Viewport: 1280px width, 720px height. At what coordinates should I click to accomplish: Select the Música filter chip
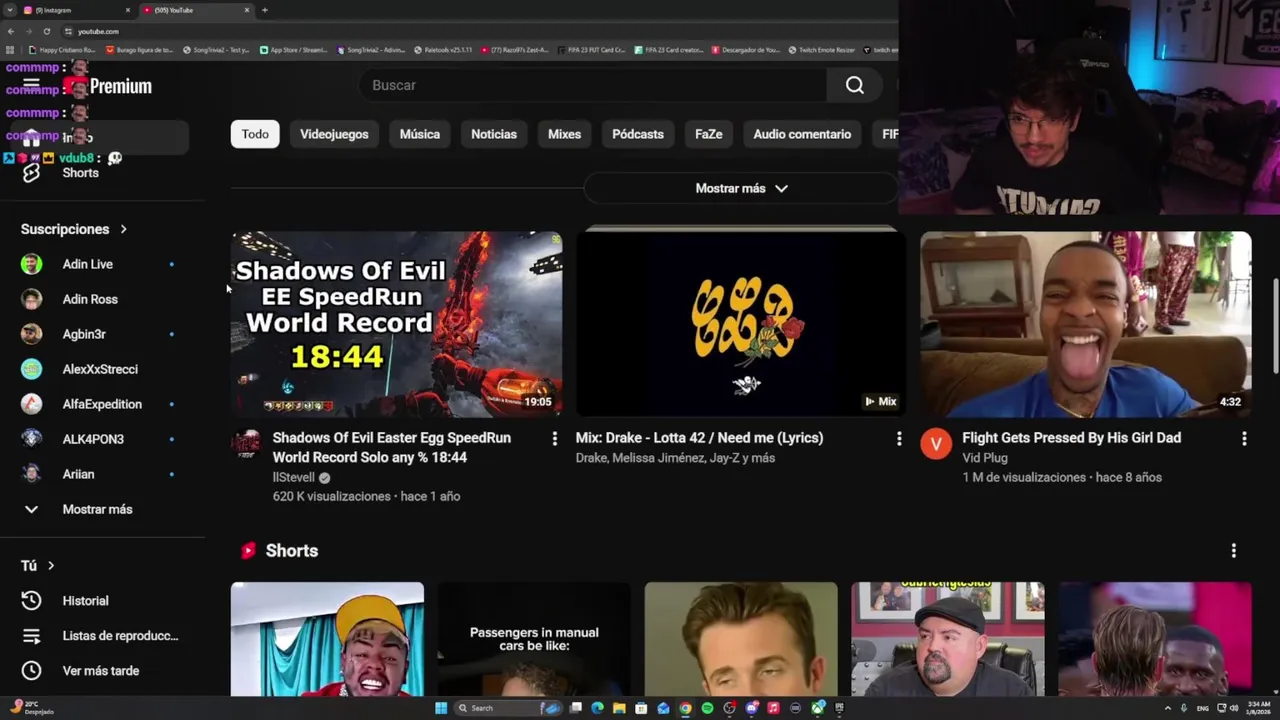[420, 134]
